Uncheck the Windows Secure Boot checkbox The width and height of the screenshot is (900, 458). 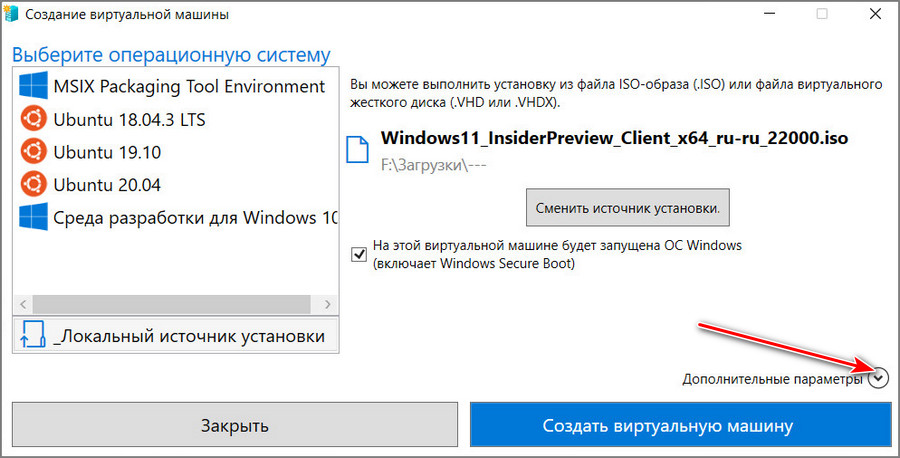(359, 254)
